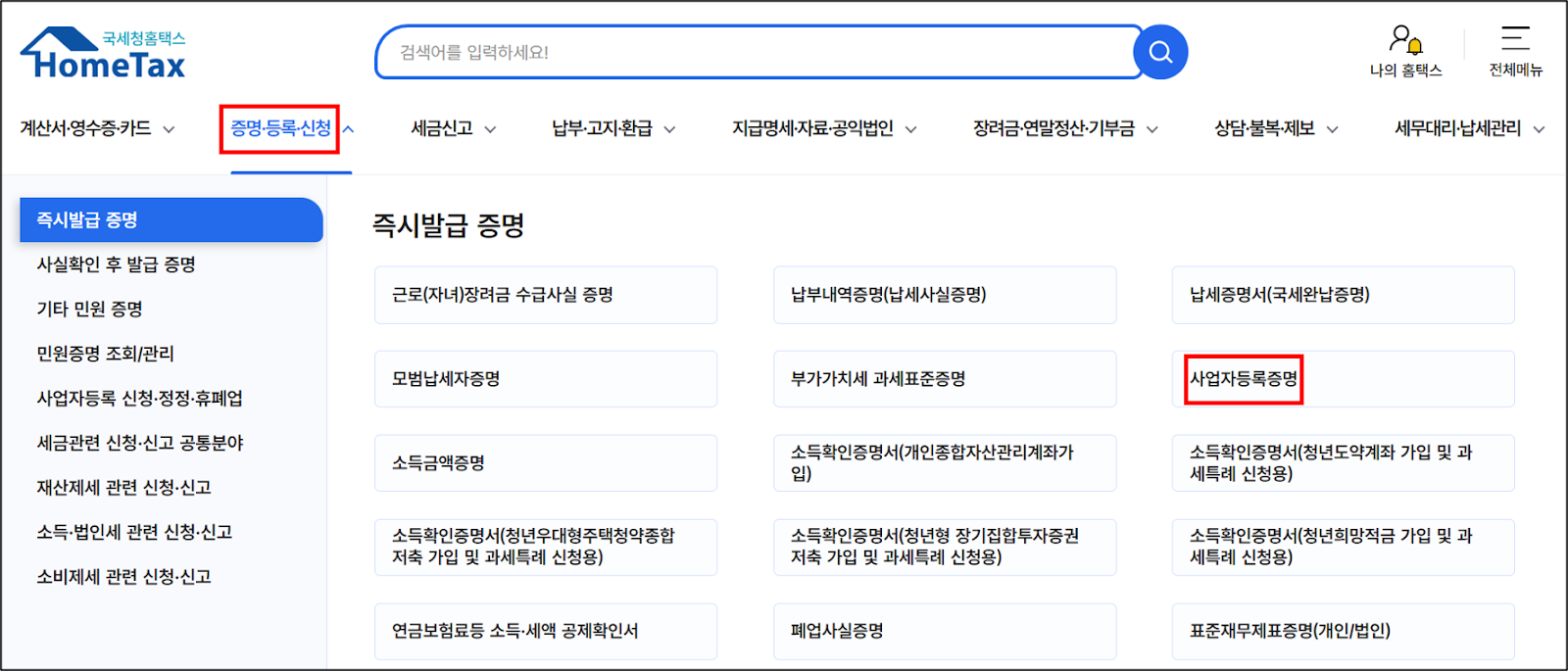Viewport: 1568px width, 671px height.
Task: Open 사업자등록 신청·정정·휴폐업 sidebar item
Action: coord(139,399)
